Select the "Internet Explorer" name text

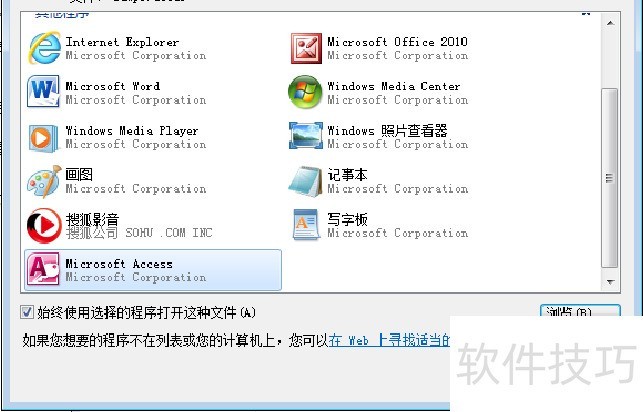click(x=122, y=42)
